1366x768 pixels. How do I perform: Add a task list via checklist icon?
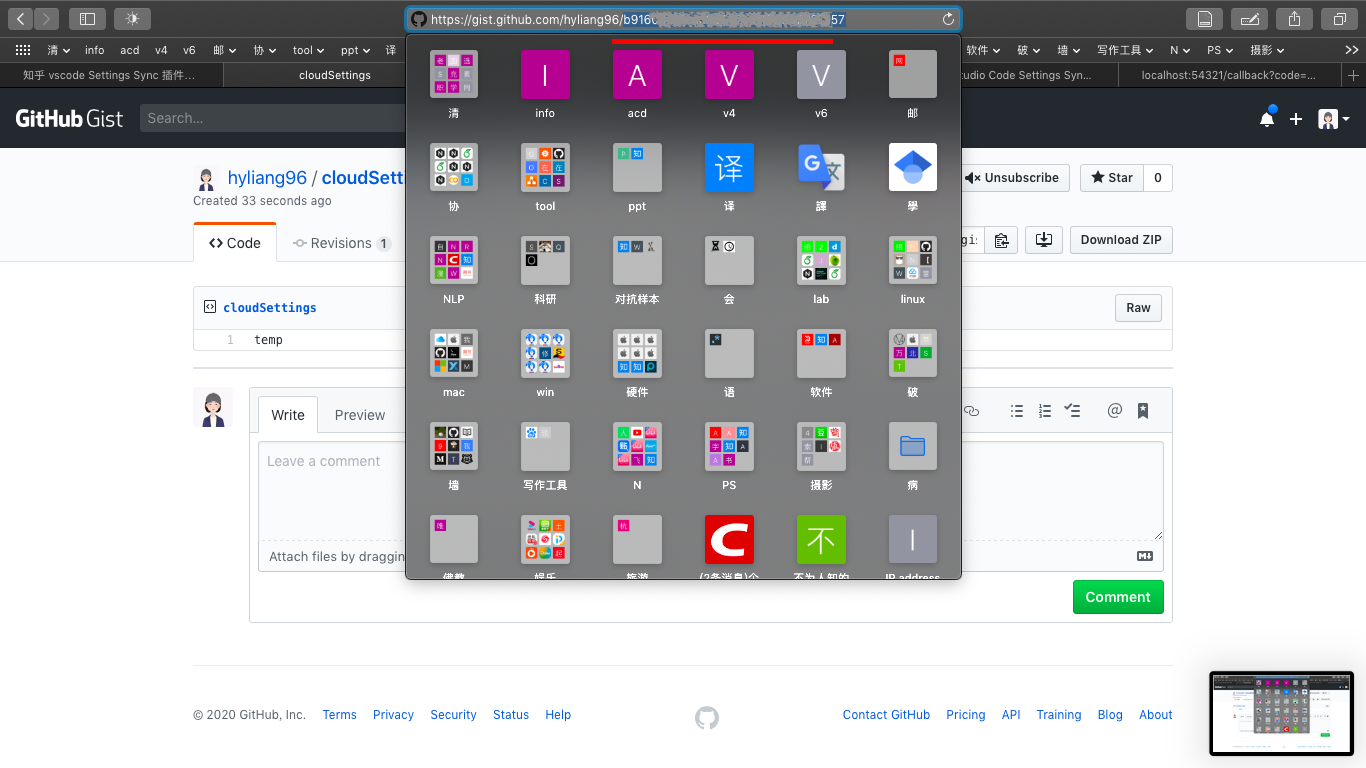pos(1073,411)
